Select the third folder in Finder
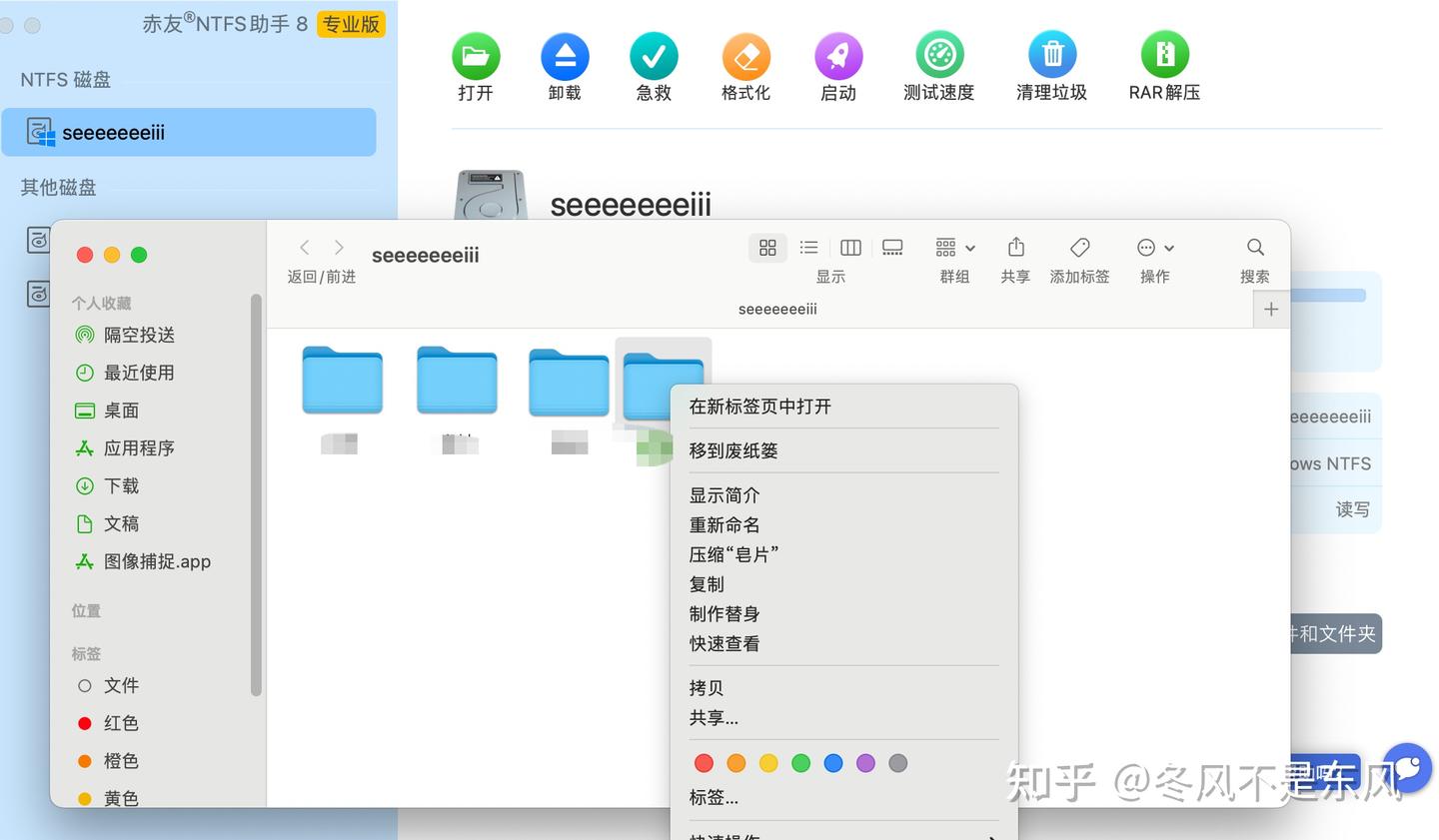The width and height of the screenshot is (1439, 840). (x=569, y=383)
